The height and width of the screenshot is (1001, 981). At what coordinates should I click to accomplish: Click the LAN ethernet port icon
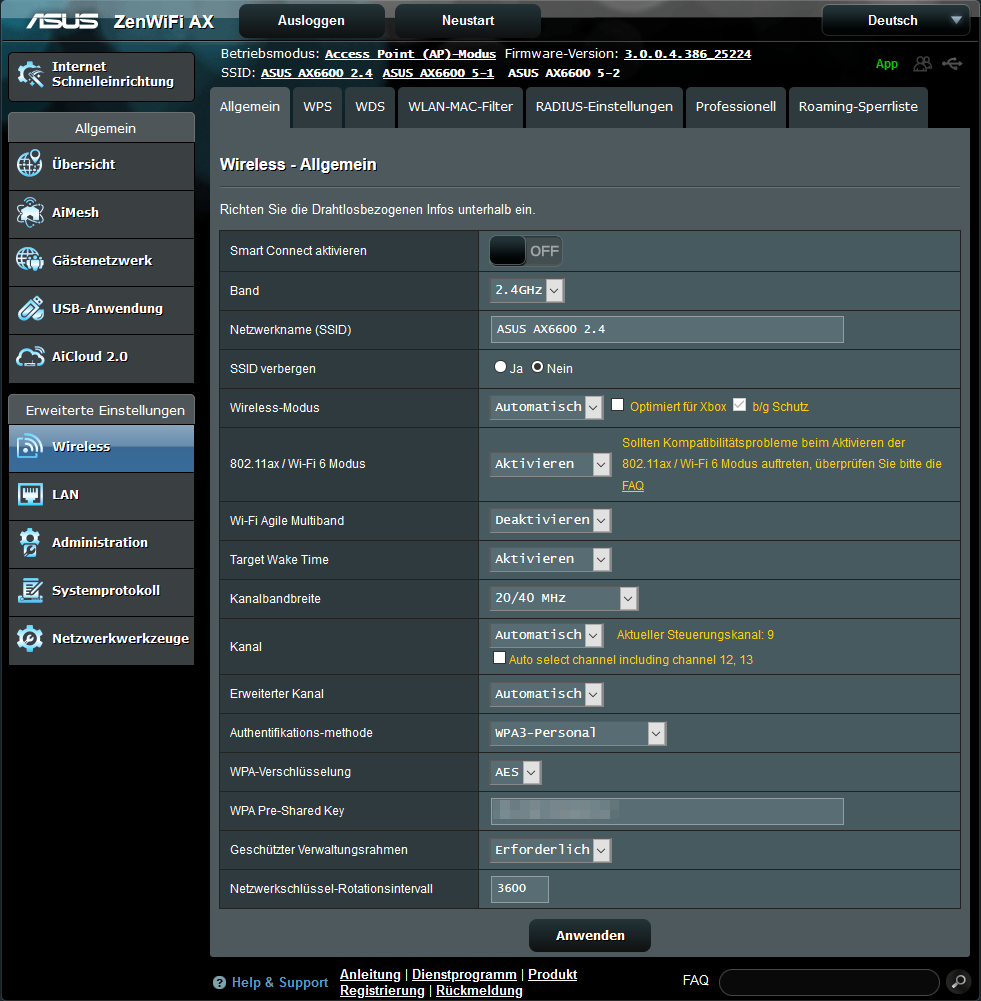[30, 494]
